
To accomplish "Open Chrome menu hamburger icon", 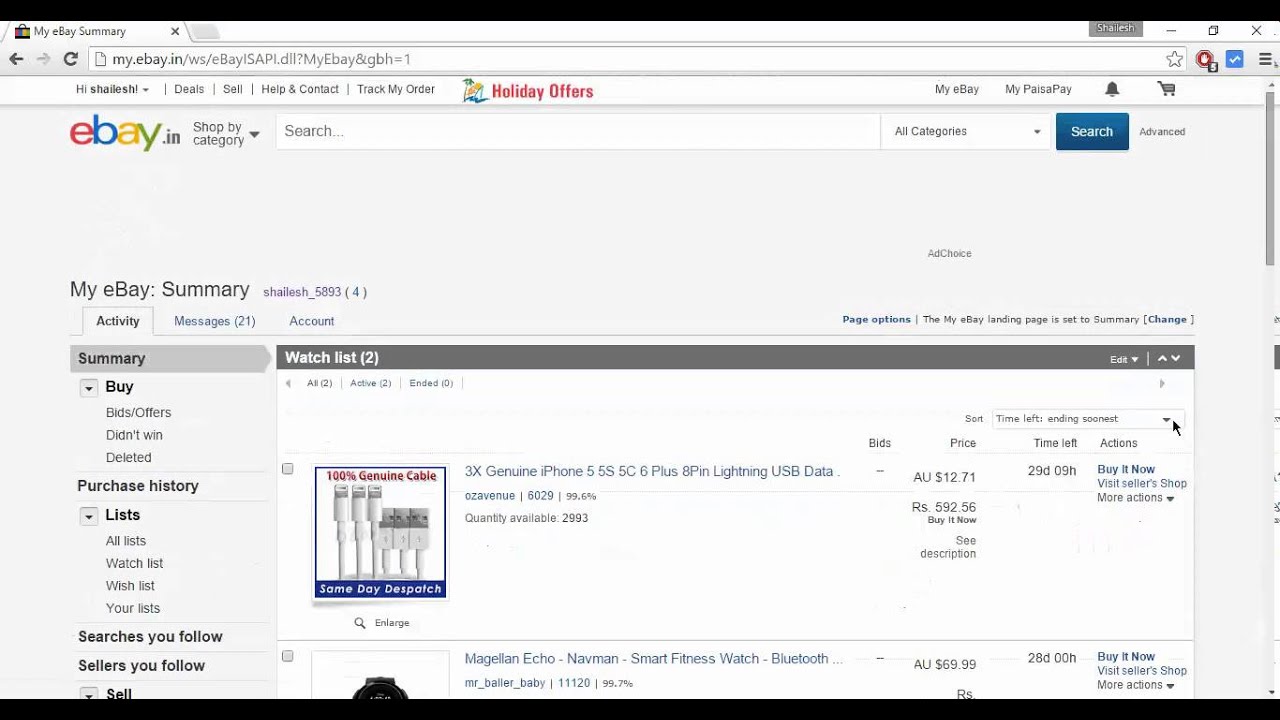I will 1265,59.
